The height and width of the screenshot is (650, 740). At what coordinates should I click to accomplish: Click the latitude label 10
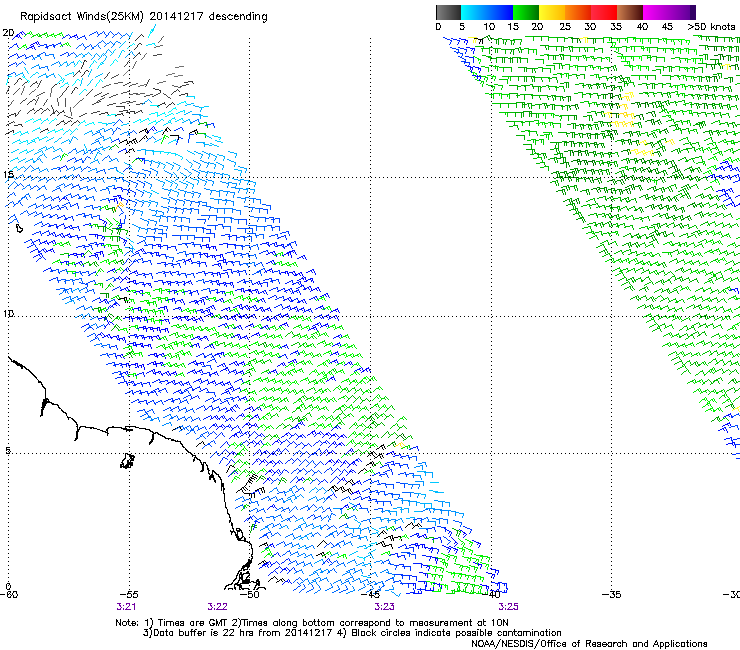pos(8,313)
